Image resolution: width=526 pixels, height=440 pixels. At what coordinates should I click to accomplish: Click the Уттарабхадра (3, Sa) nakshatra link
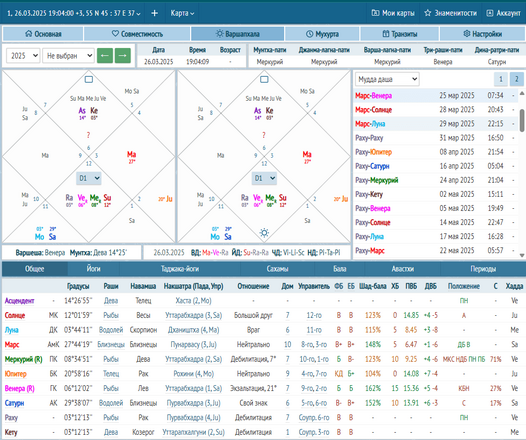click(194, 315)
